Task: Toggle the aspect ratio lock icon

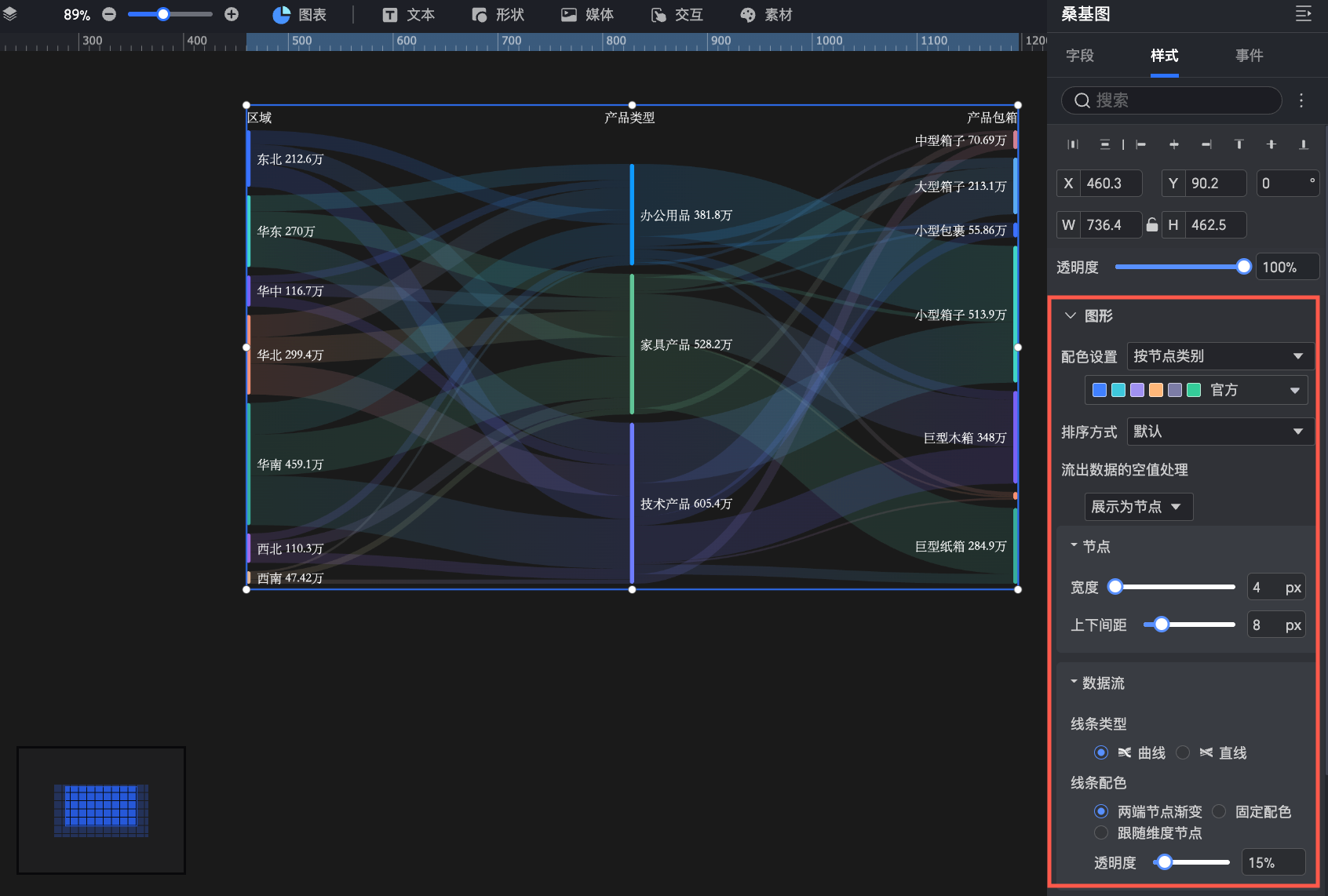Action: [1151, 225]
